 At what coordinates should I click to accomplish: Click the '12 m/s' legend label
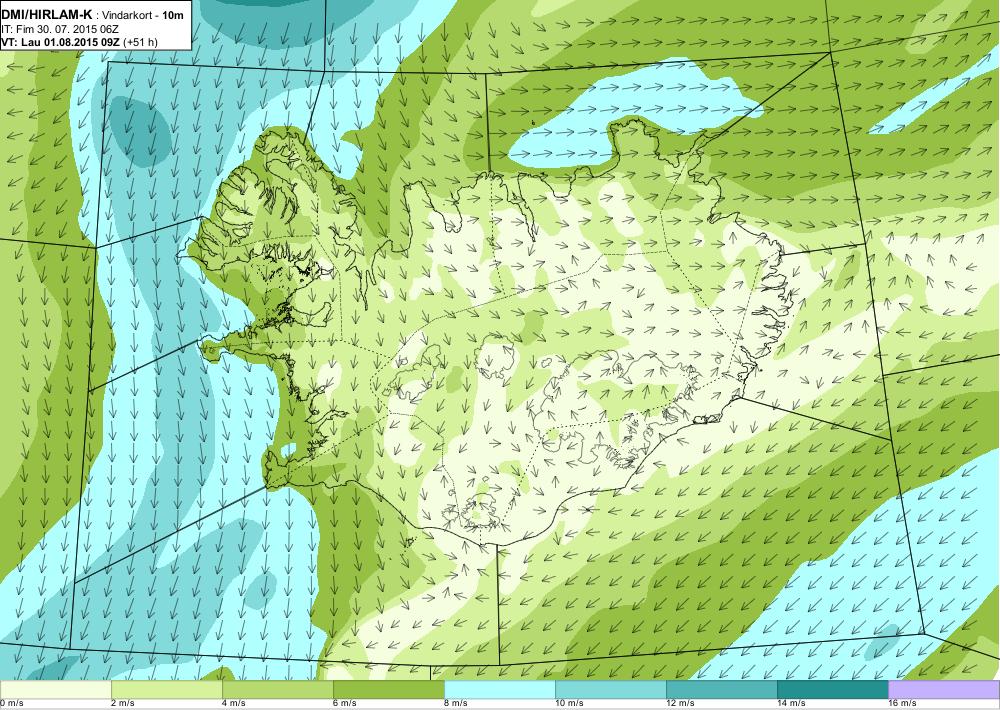click(681, 704)
